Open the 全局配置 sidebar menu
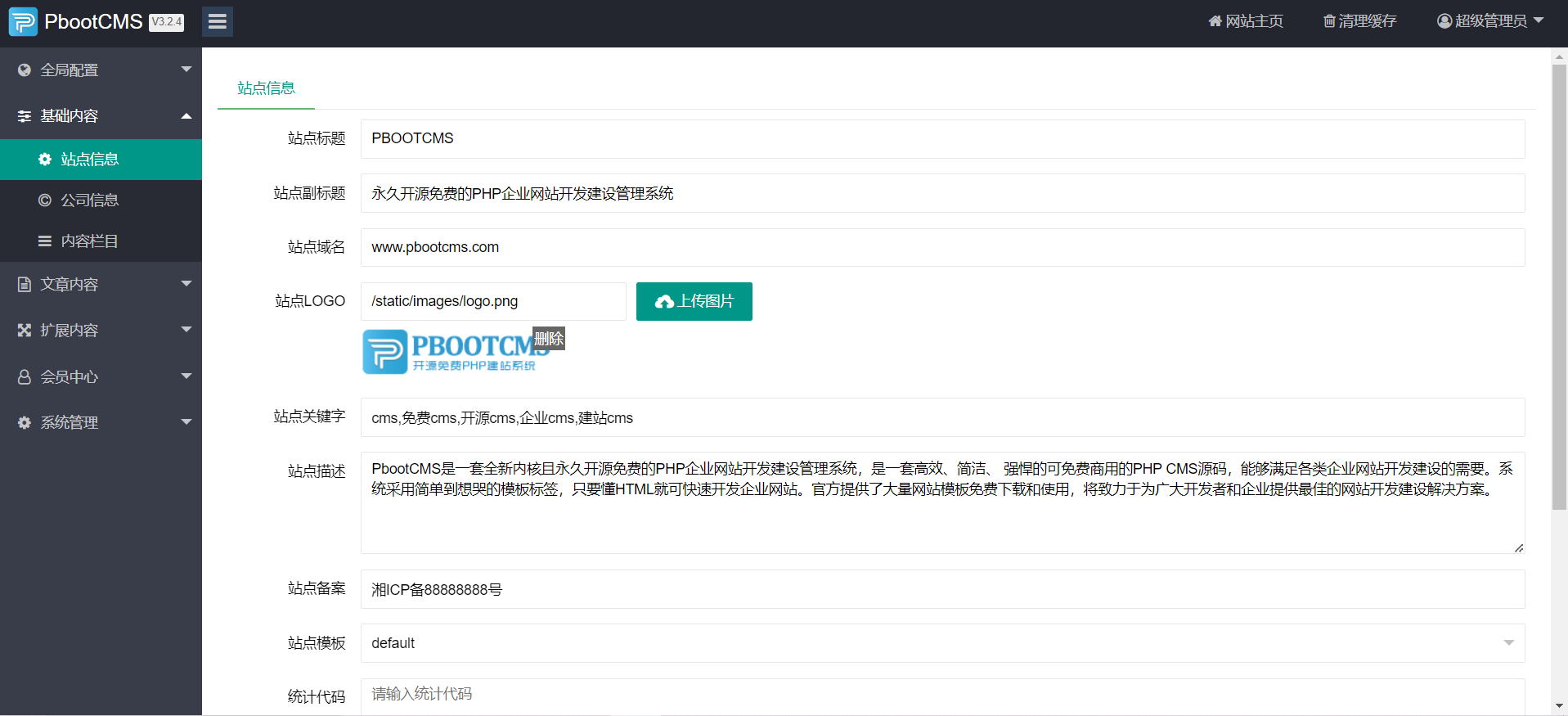 [101, 70]
